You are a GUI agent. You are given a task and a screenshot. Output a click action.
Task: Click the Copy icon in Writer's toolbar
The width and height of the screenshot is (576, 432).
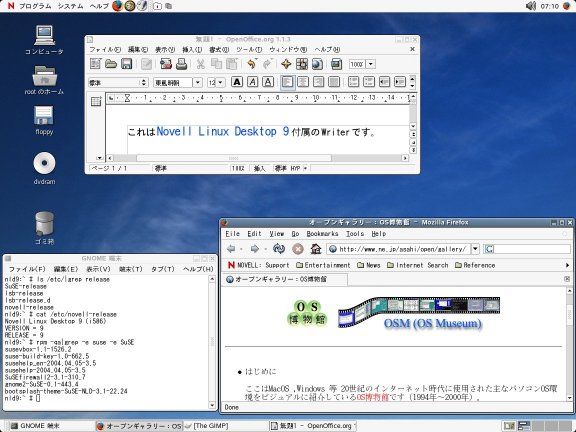(x=216, y=64)
